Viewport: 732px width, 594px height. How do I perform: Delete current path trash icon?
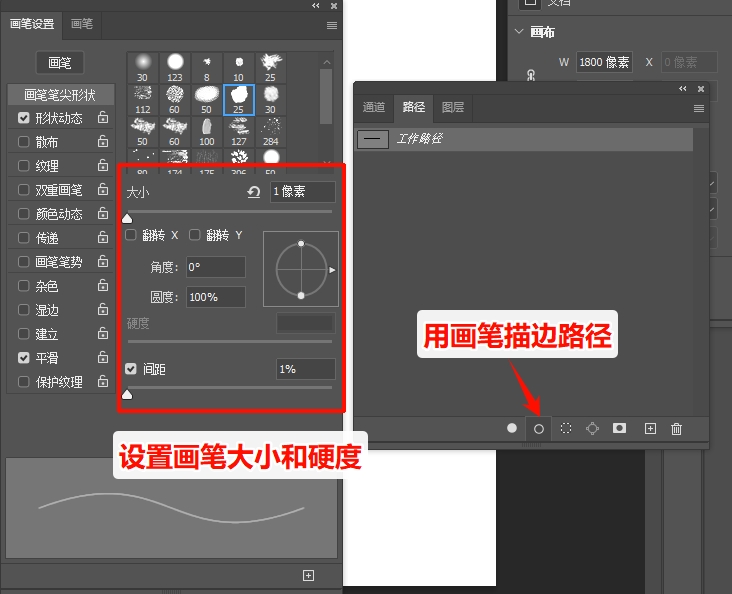tap(676, 429)
